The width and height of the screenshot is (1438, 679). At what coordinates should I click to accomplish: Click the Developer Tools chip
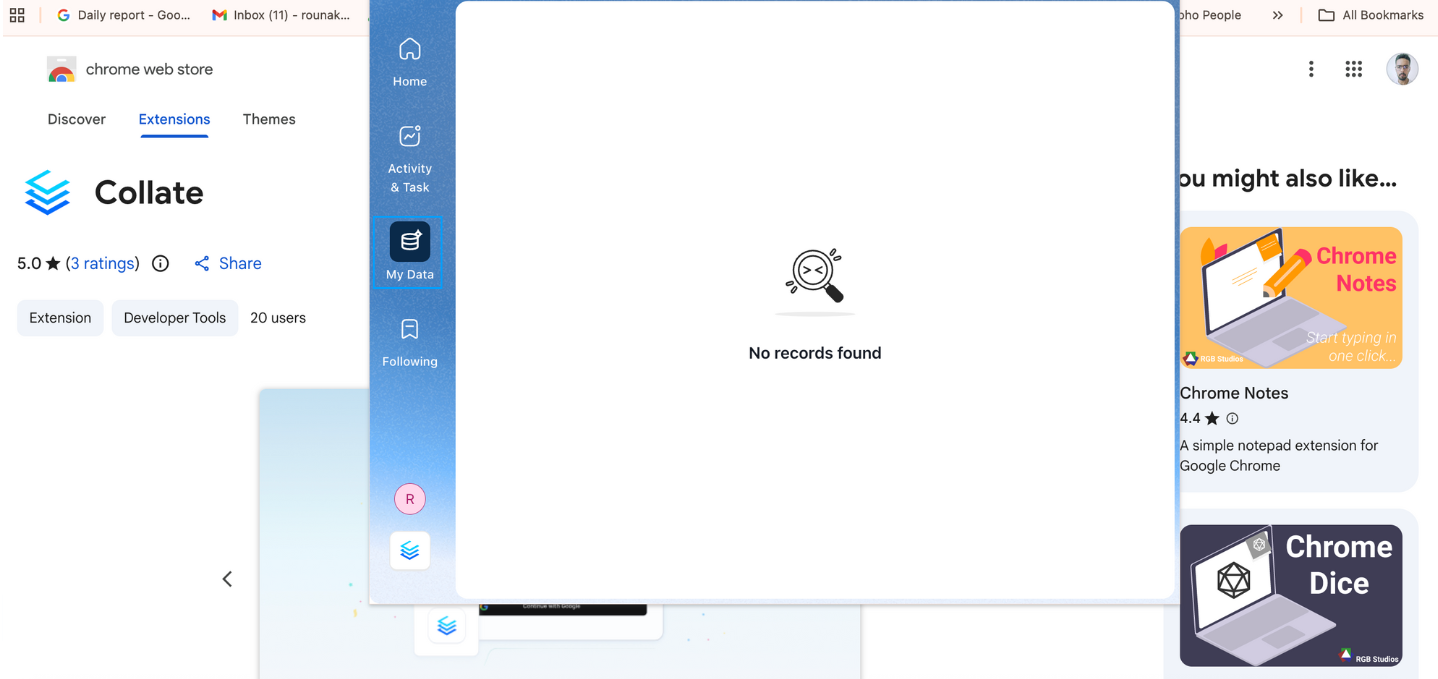point(175,318)
